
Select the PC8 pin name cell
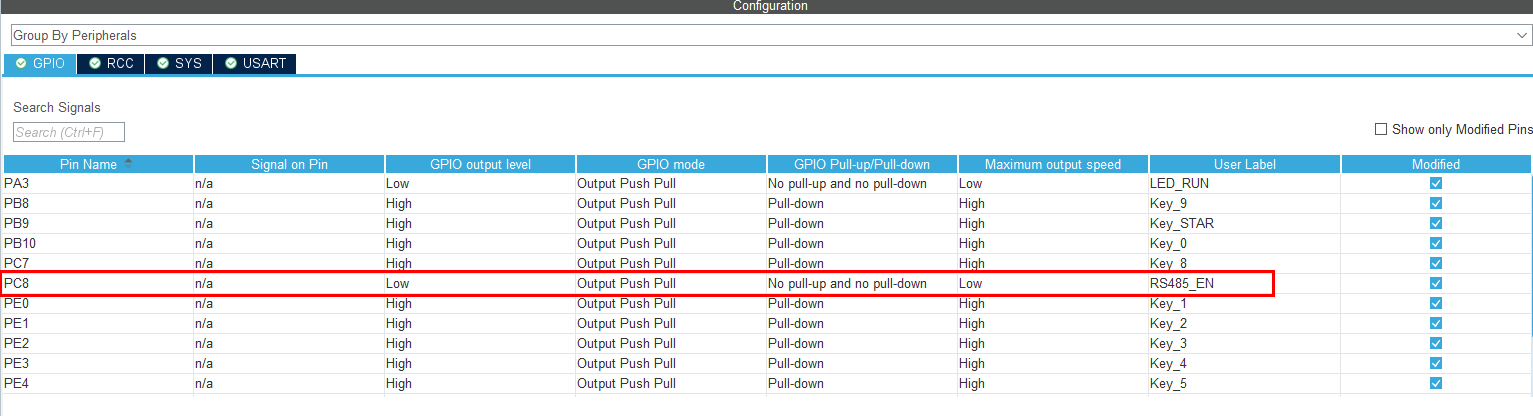coord(98,284)
